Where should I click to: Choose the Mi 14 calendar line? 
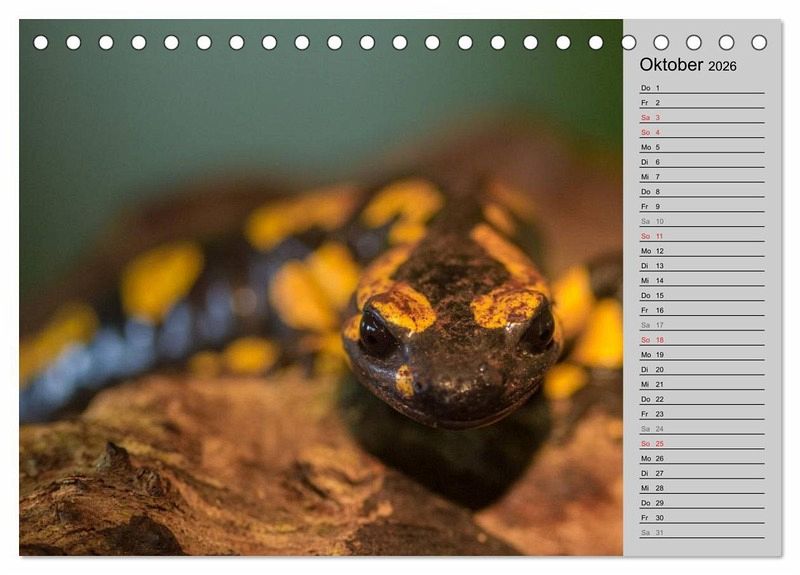click(x=701, y=280)
